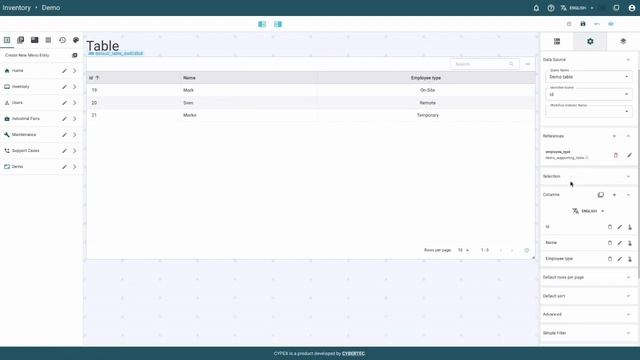This screenshot has height=360, width=640.
Task: Open the help question-mark icon
Action: point(551,8)
